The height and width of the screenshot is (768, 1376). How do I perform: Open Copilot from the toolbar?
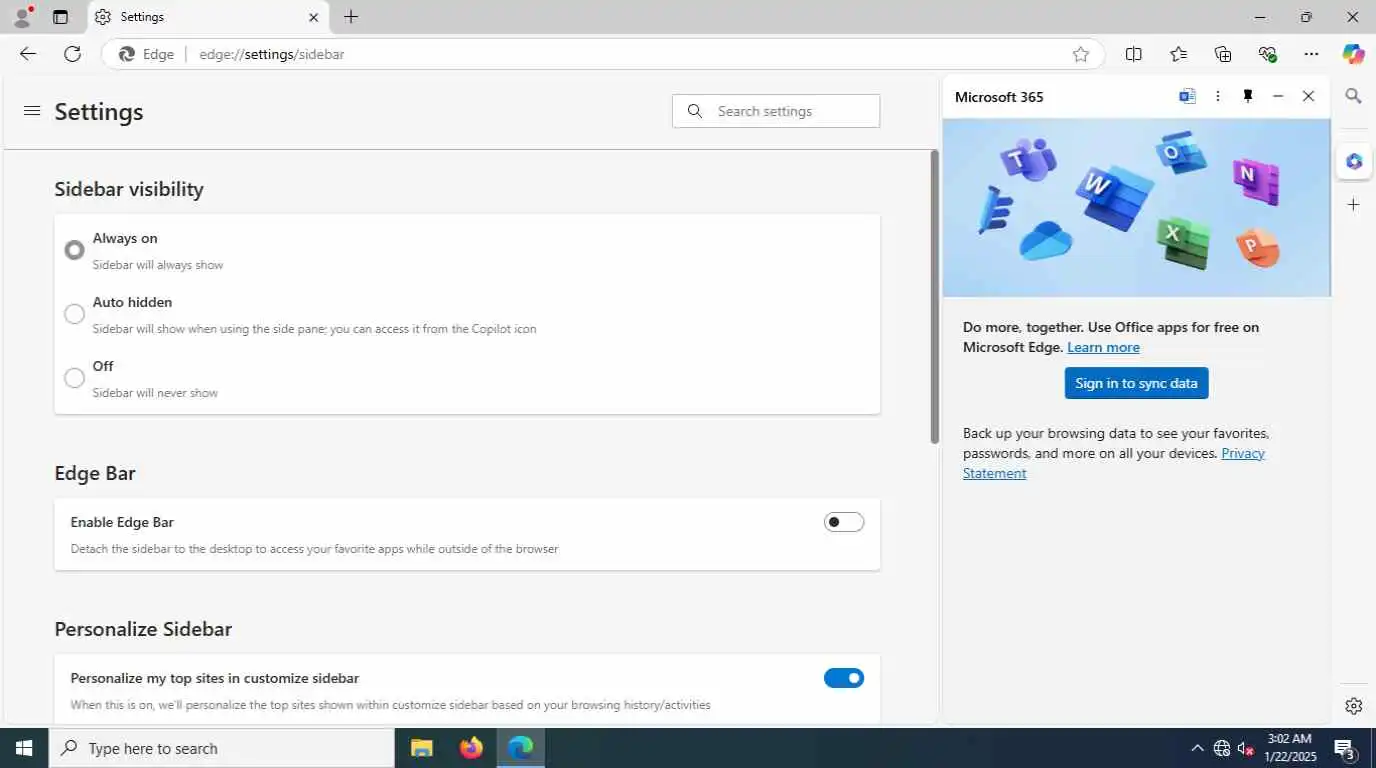(1353, 54)
